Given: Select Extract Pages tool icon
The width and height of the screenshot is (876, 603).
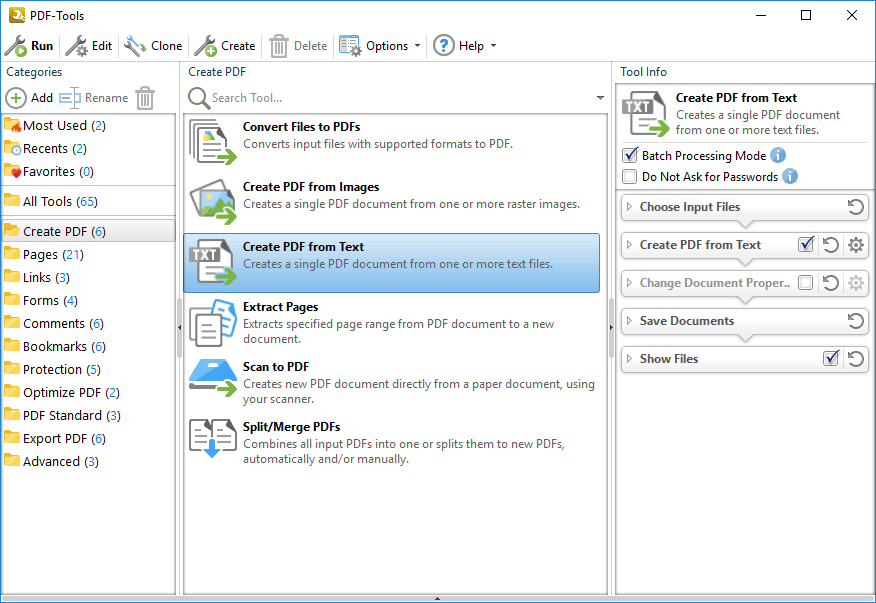Looking at the screenshot, I should pyautogui.click(x=212, y=322).
